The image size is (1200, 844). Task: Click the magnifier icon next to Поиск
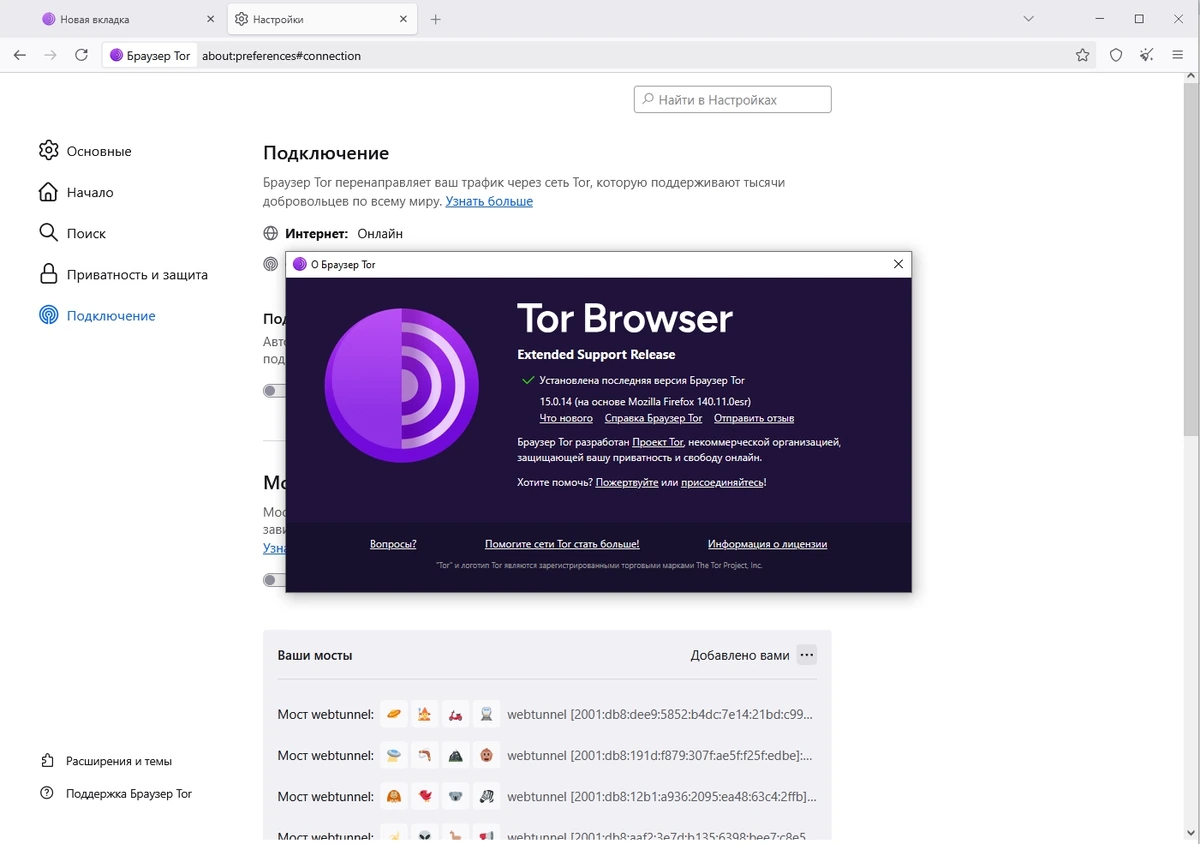[48, 232]
